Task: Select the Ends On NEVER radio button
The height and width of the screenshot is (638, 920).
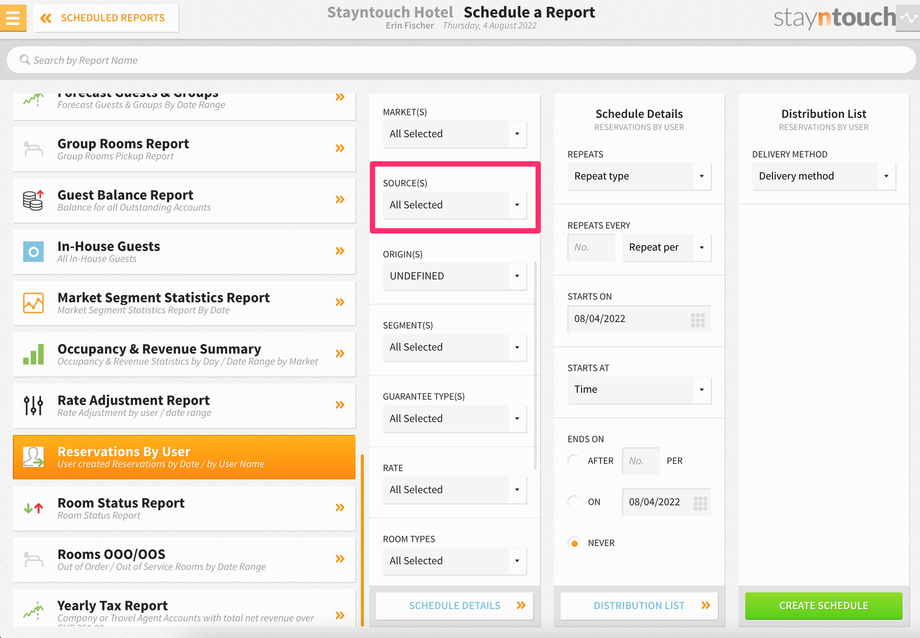Action: (574, 543)
